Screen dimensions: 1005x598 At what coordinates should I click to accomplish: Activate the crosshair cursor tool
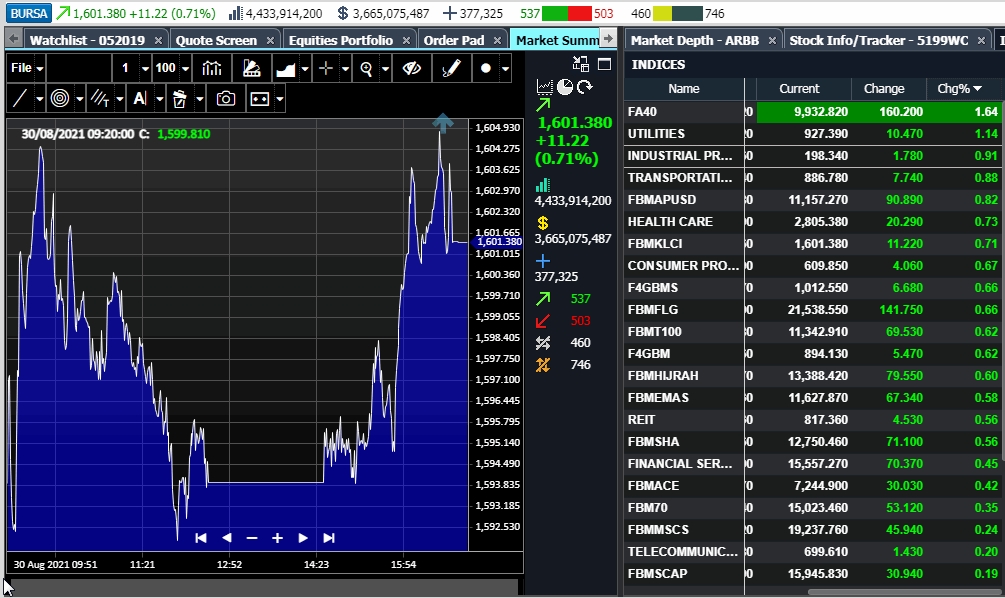tap(326, 68)
